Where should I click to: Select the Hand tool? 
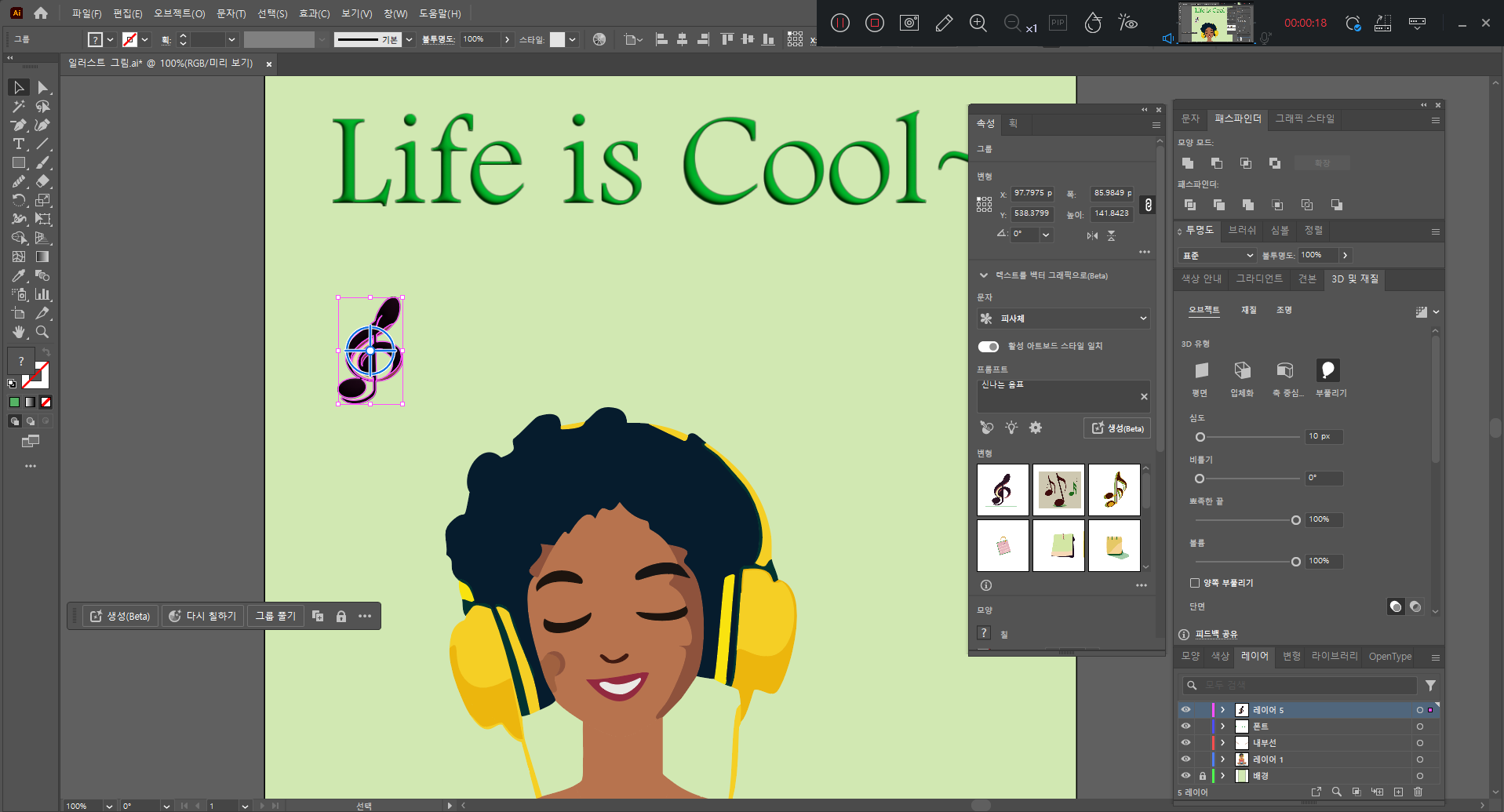click(x=18, y=333)
